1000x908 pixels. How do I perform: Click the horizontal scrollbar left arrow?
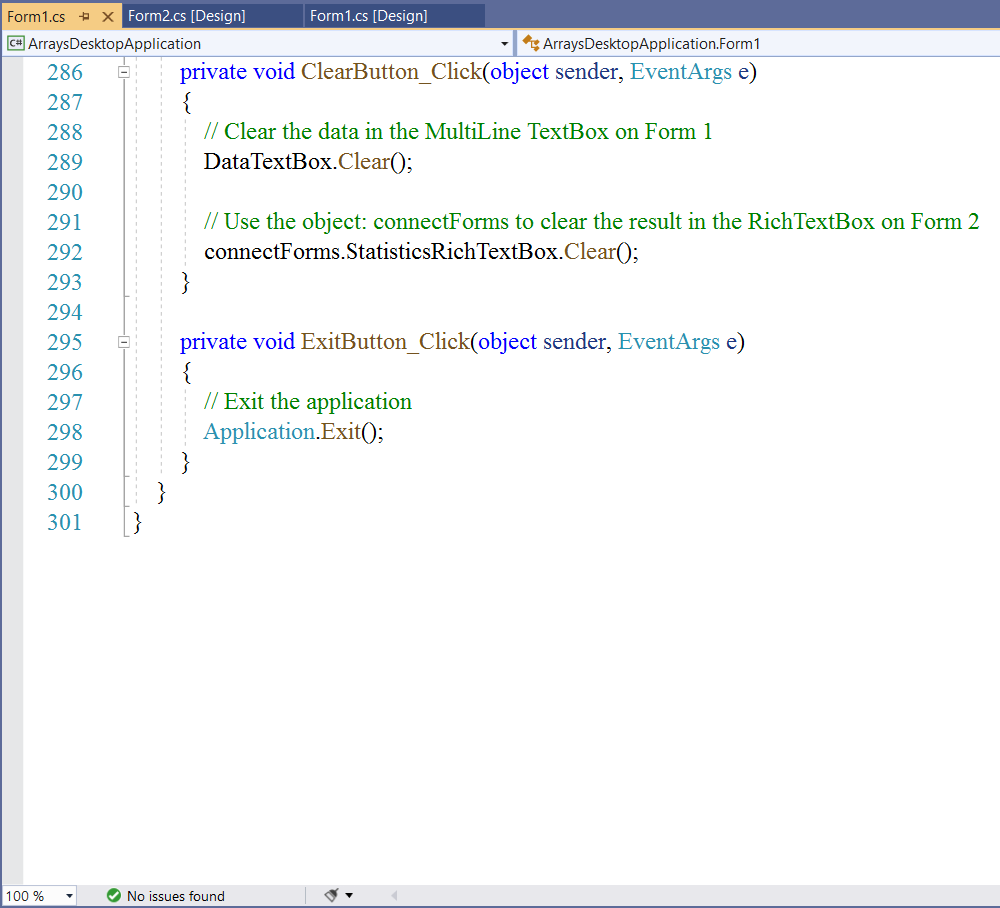[x=394, y=895]
